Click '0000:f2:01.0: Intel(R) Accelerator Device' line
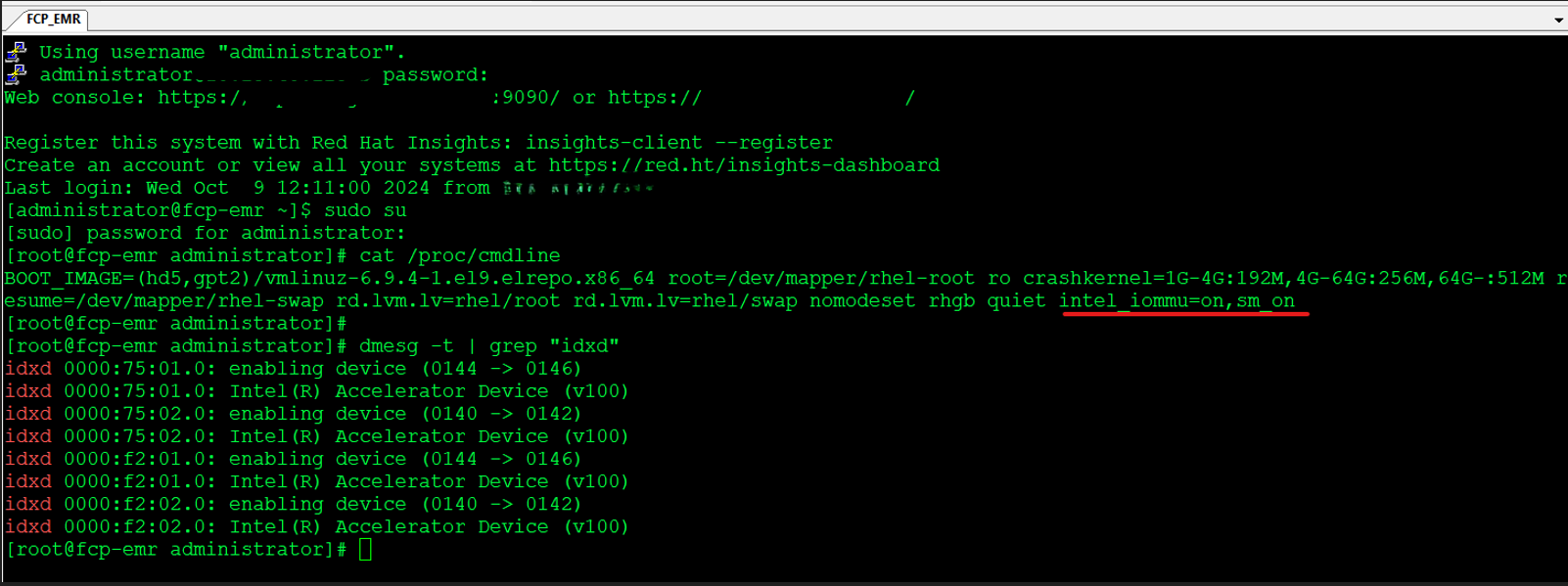 (316, 481)
